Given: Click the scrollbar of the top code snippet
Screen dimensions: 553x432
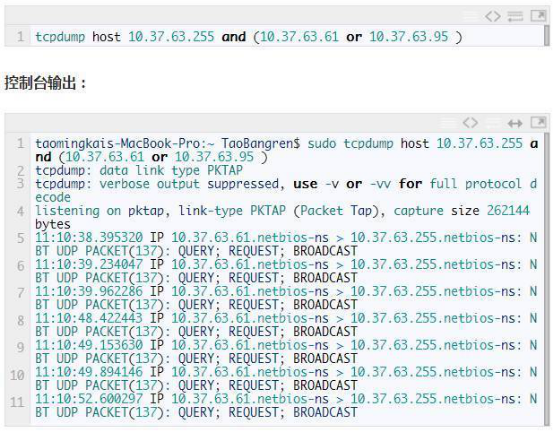Looking at the screenshot, I should tap(546, 36).
